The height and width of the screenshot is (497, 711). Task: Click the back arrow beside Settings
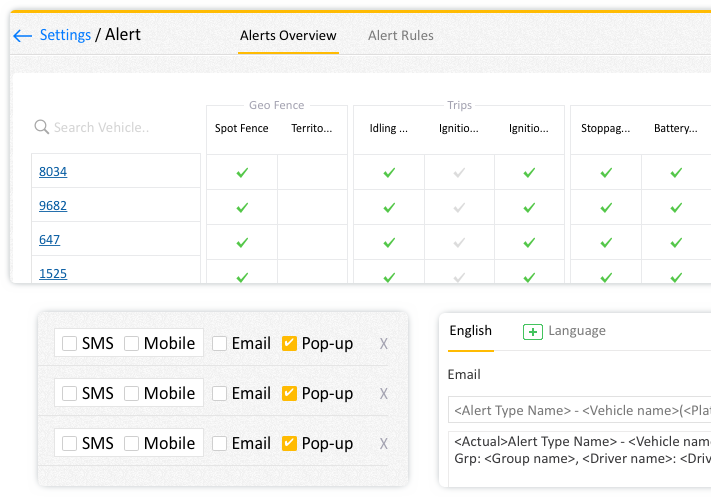click(22, 36)
